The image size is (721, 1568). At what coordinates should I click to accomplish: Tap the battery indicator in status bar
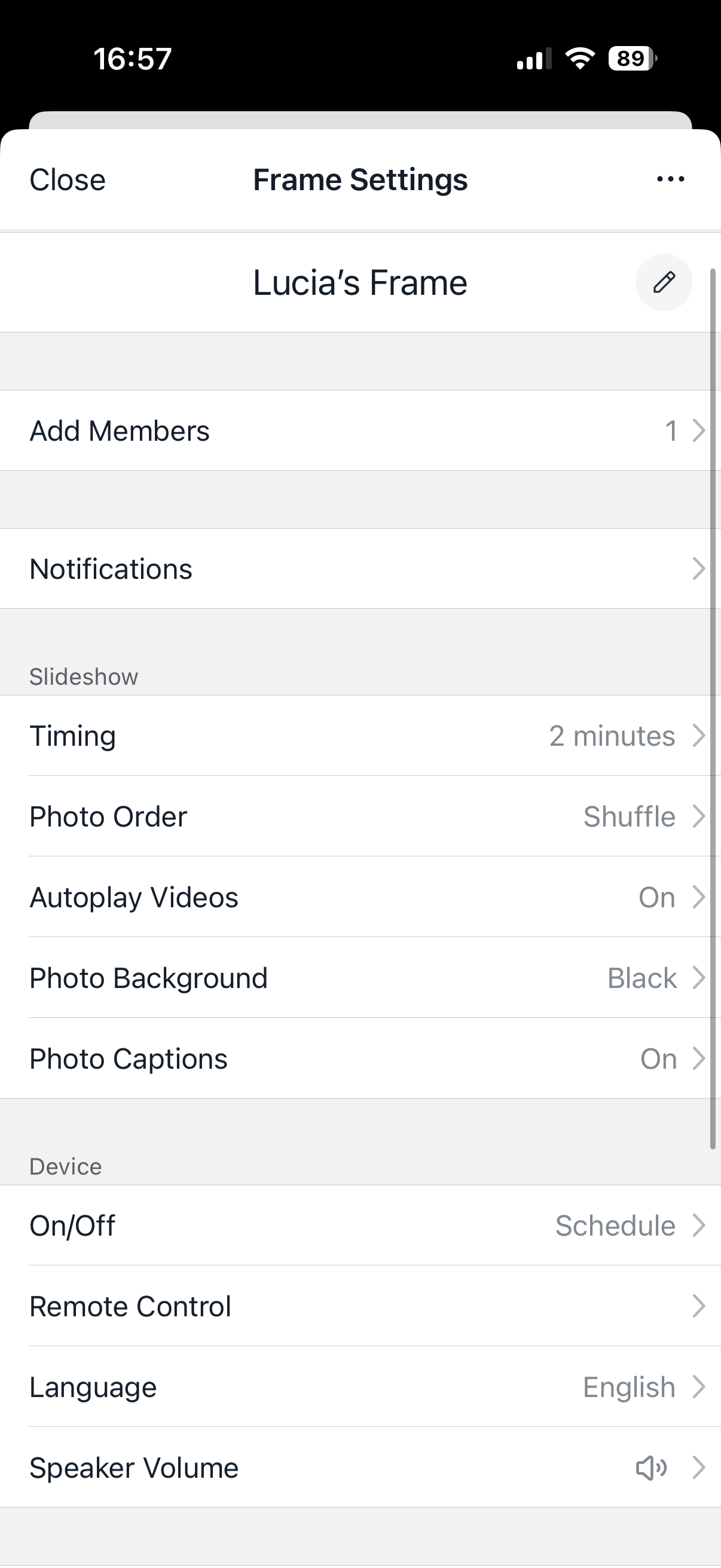[632, 59]
